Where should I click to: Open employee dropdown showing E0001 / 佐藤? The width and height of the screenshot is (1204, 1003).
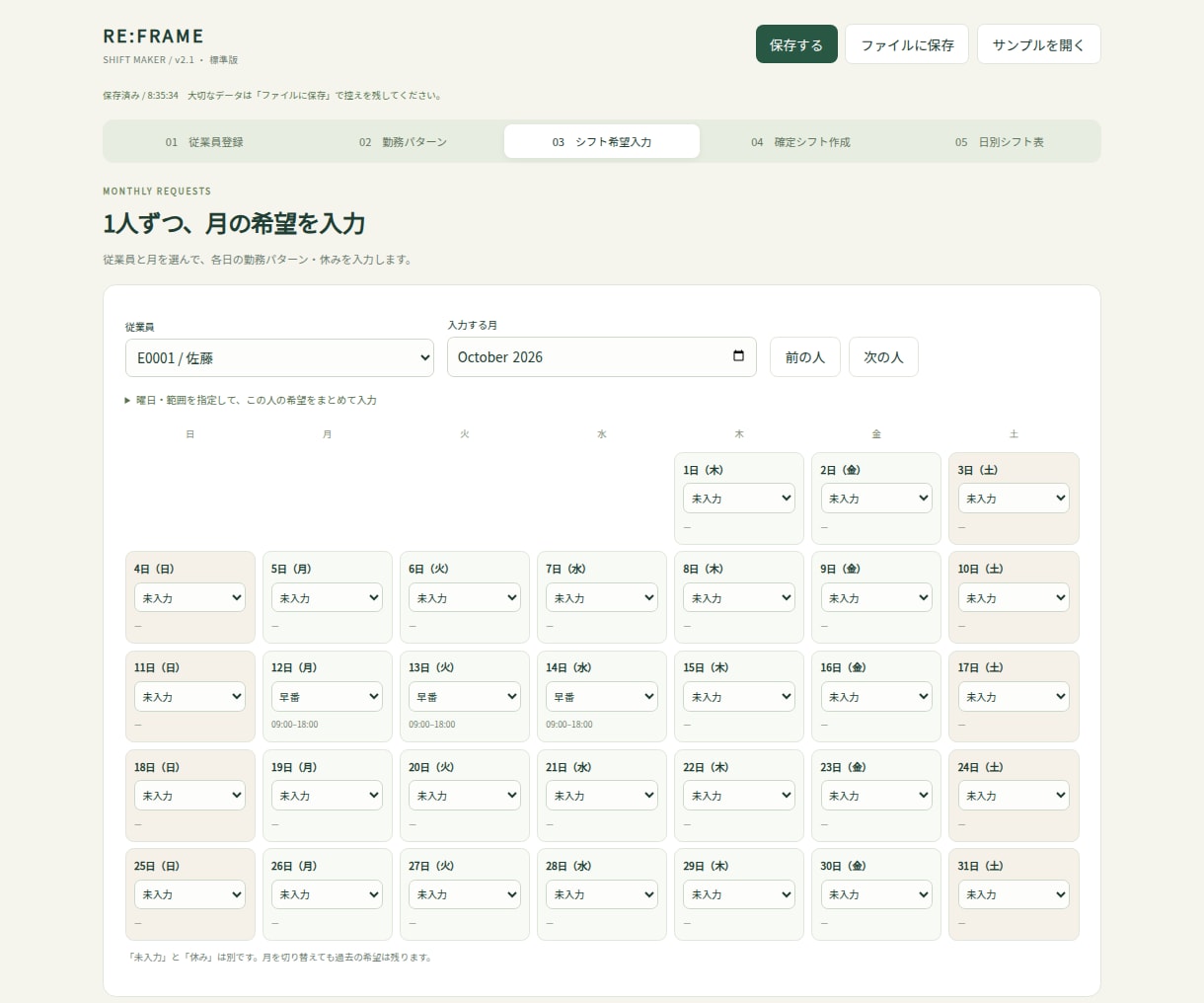[x=279, y=358]
